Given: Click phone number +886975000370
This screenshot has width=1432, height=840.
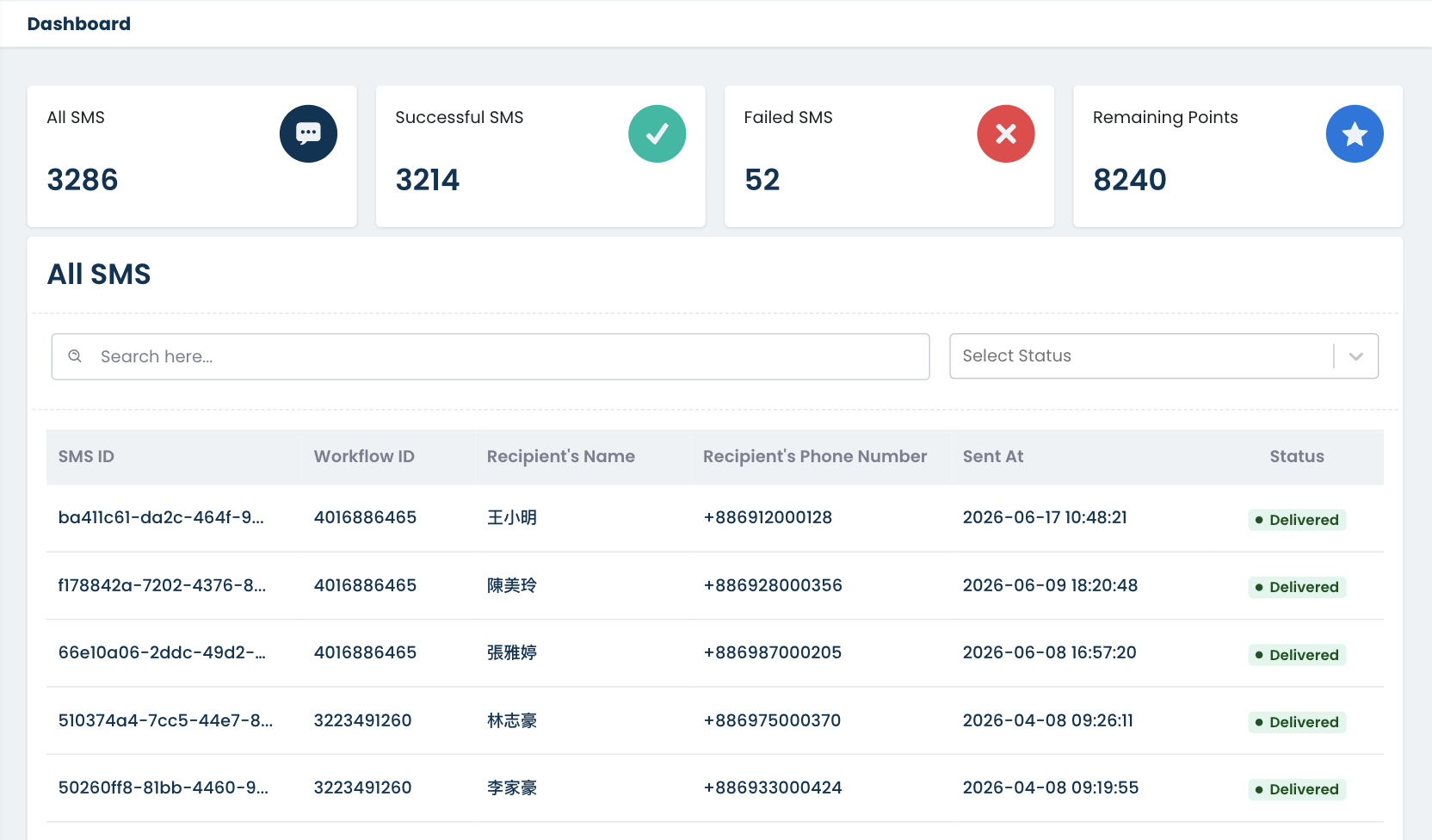Looking at the screenshot, I should 772,721.
